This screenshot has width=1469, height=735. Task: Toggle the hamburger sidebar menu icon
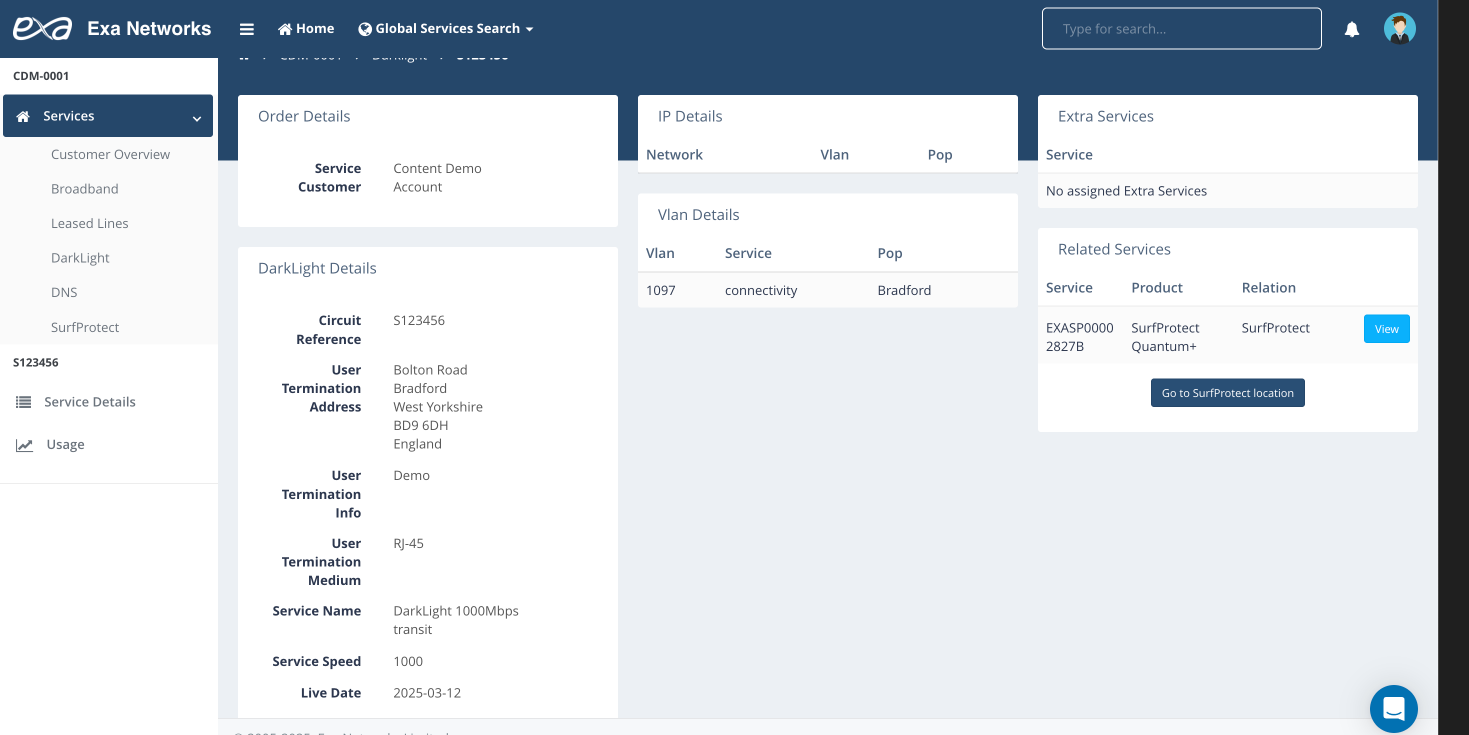(247, 29)
